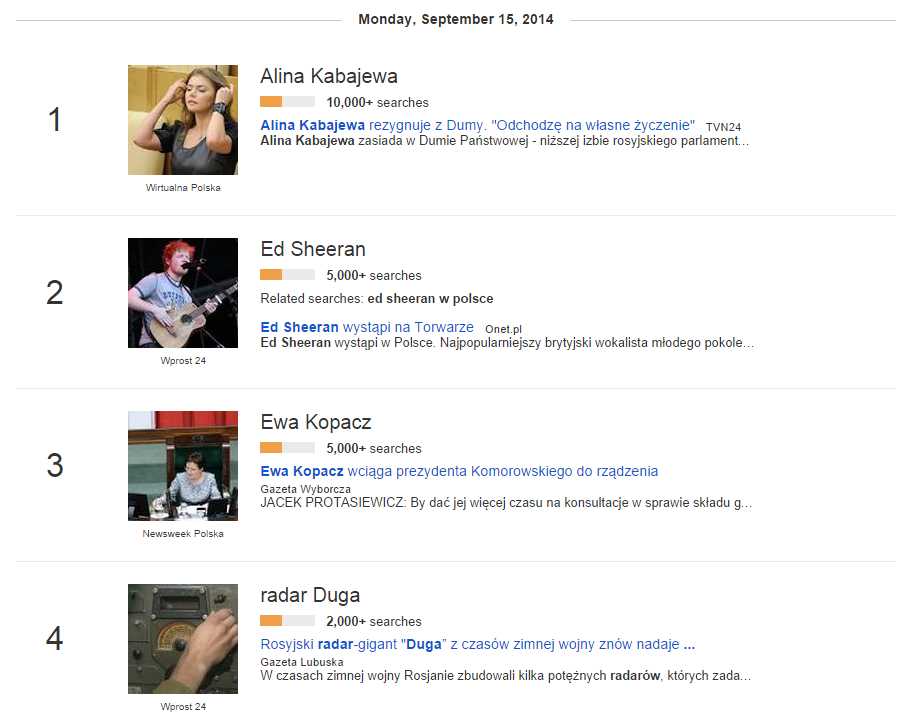Image resolution: width=903 pixels, height=720 pixels.
Task: Search related term ed sheeran w polsce
Action: click(430, 298)
